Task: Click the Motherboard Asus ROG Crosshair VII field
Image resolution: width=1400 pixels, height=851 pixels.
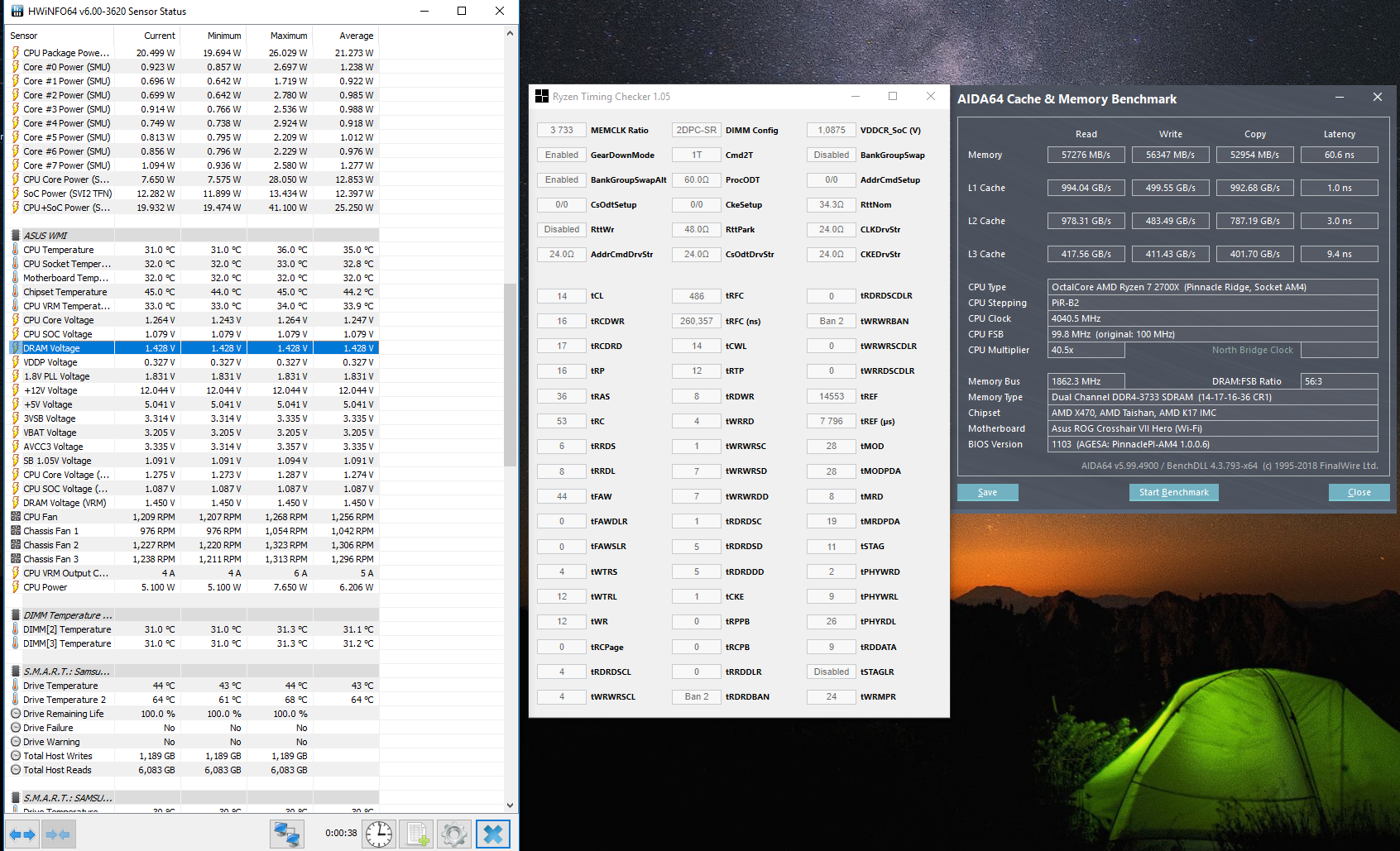Action: tap(1213, 428)
